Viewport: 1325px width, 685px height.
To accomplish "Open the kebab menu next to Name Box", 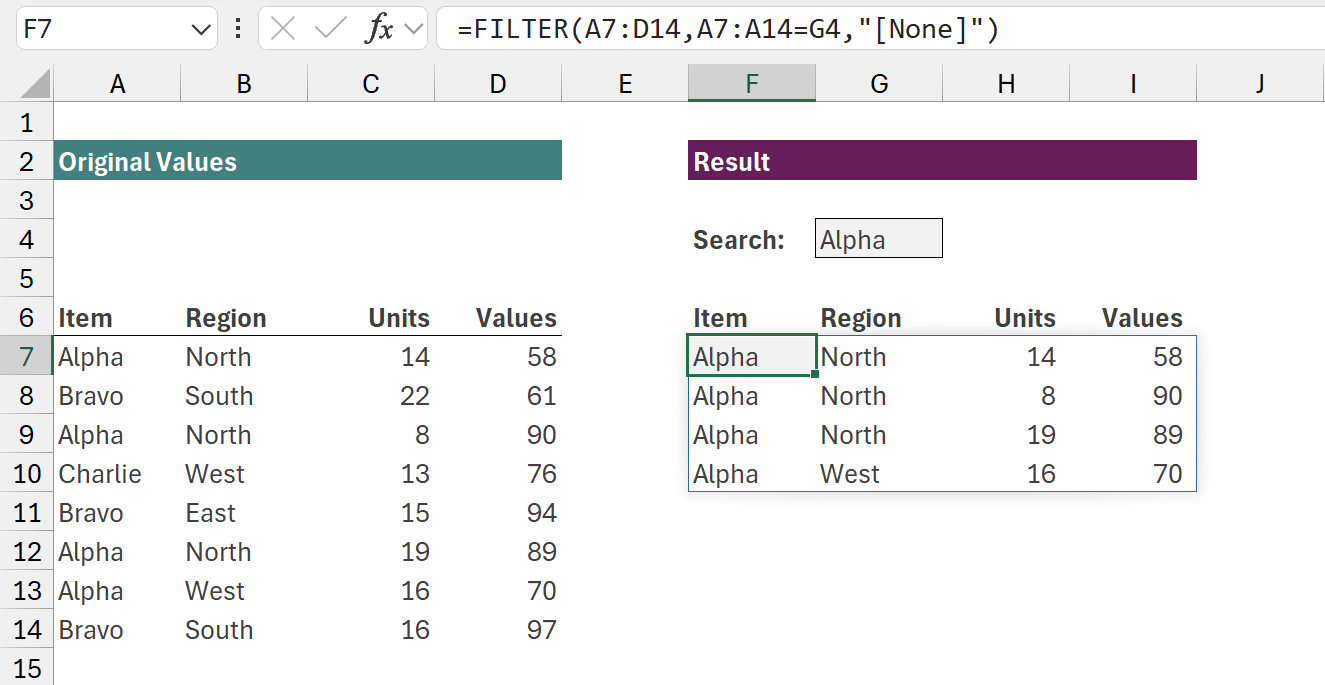I will pyautogui.click(x=238, y=27).
